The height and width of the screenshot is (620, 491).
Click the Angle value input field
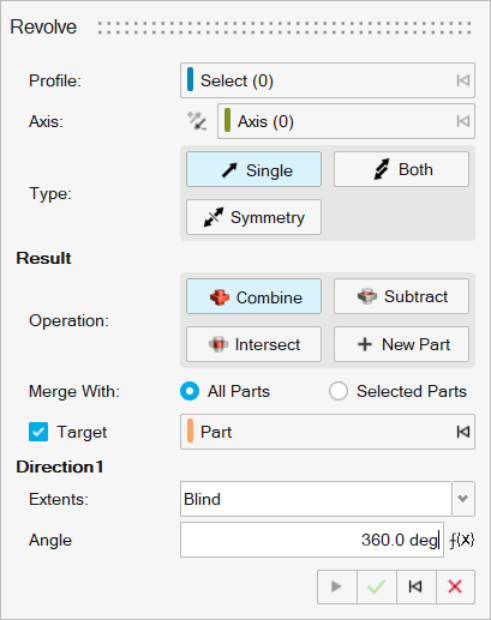click(312, 540)
